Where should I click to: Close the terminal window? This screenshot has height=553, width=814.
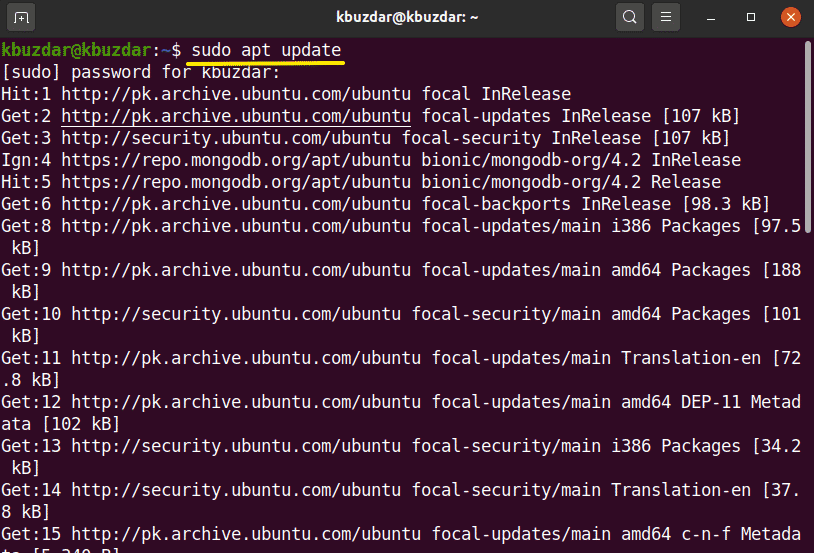point(790,17)
